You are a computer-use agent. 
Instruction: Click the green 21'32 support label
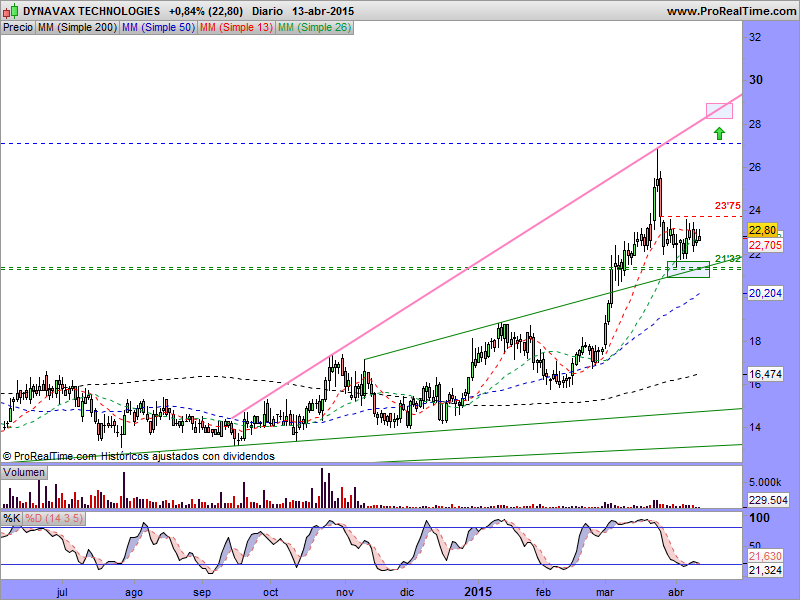pos(727,259)
